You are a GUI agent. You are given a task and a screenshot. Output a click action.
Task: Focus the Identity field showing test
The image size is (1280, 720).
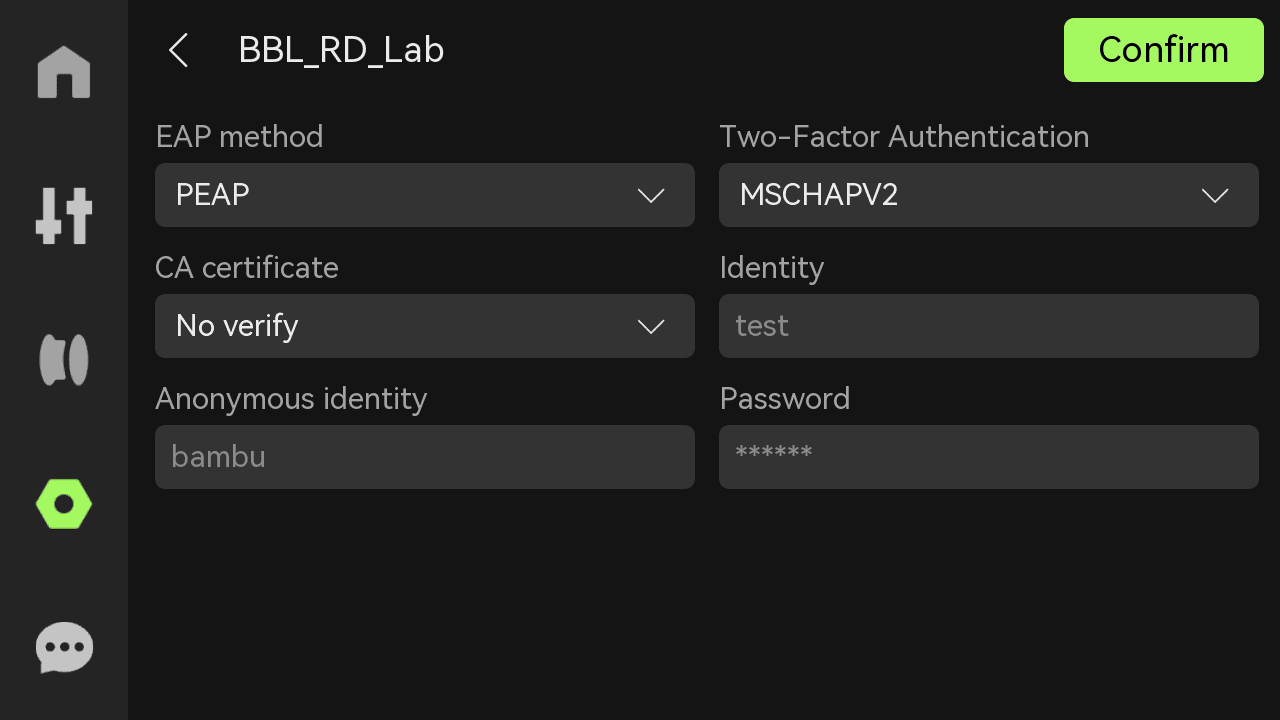coord(989,326)
